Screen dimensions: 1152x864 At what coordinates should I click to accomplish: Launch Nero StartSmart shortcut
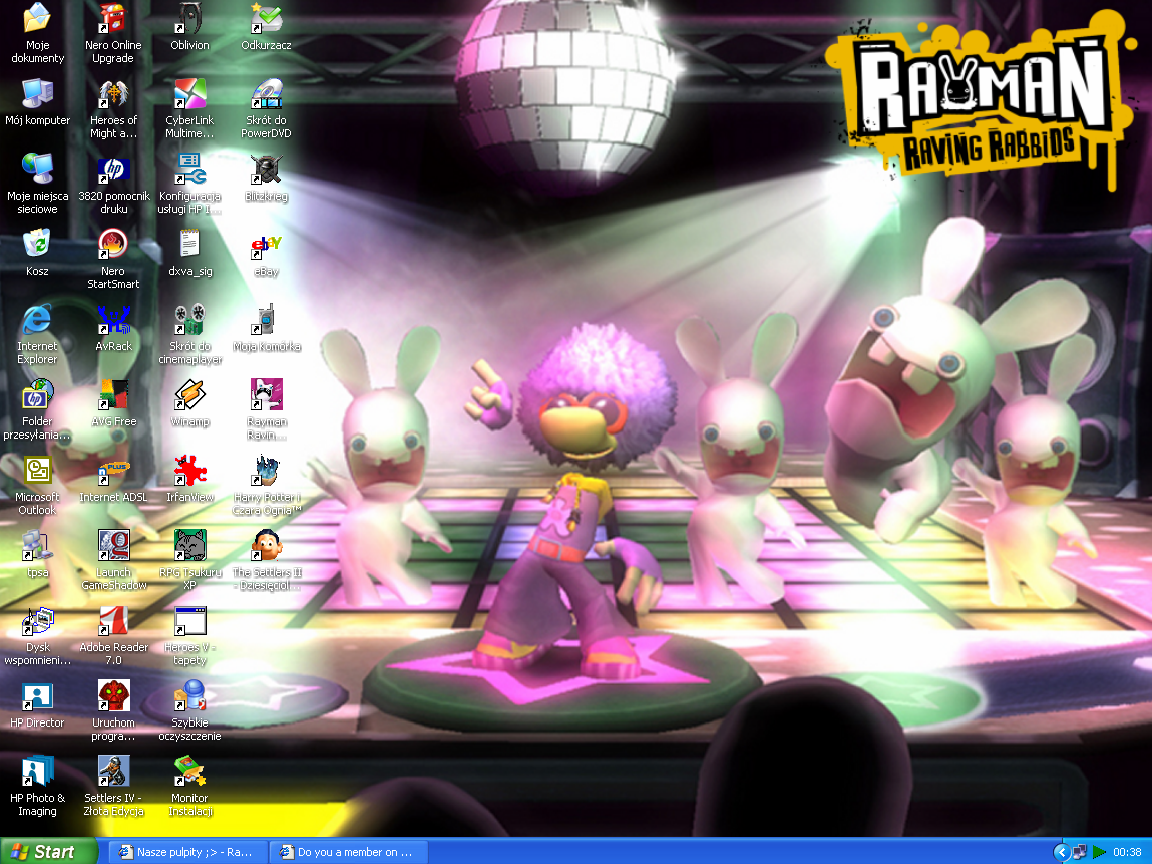coord(113,244)
